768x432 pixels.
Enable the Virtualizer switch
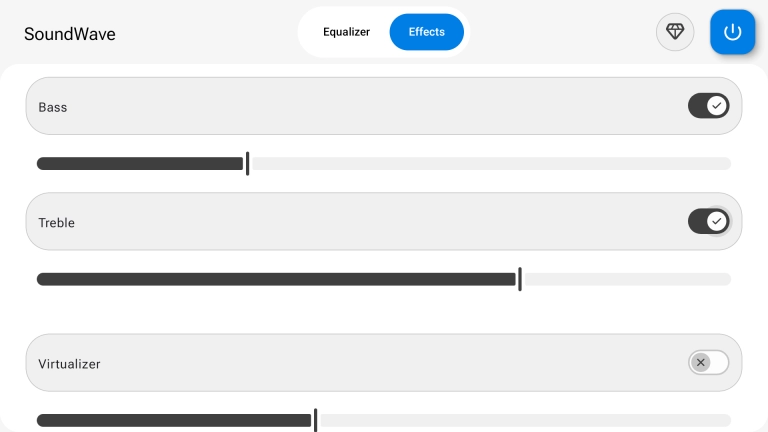(x=708, y=362)
